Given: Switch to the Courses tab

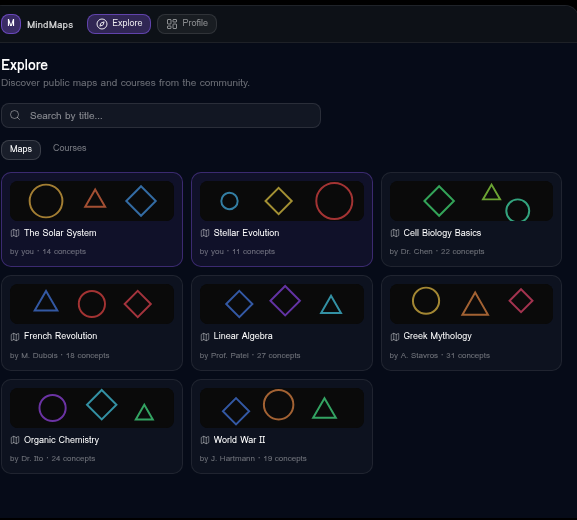Looking at the screenshot, I should pos(70,148).
